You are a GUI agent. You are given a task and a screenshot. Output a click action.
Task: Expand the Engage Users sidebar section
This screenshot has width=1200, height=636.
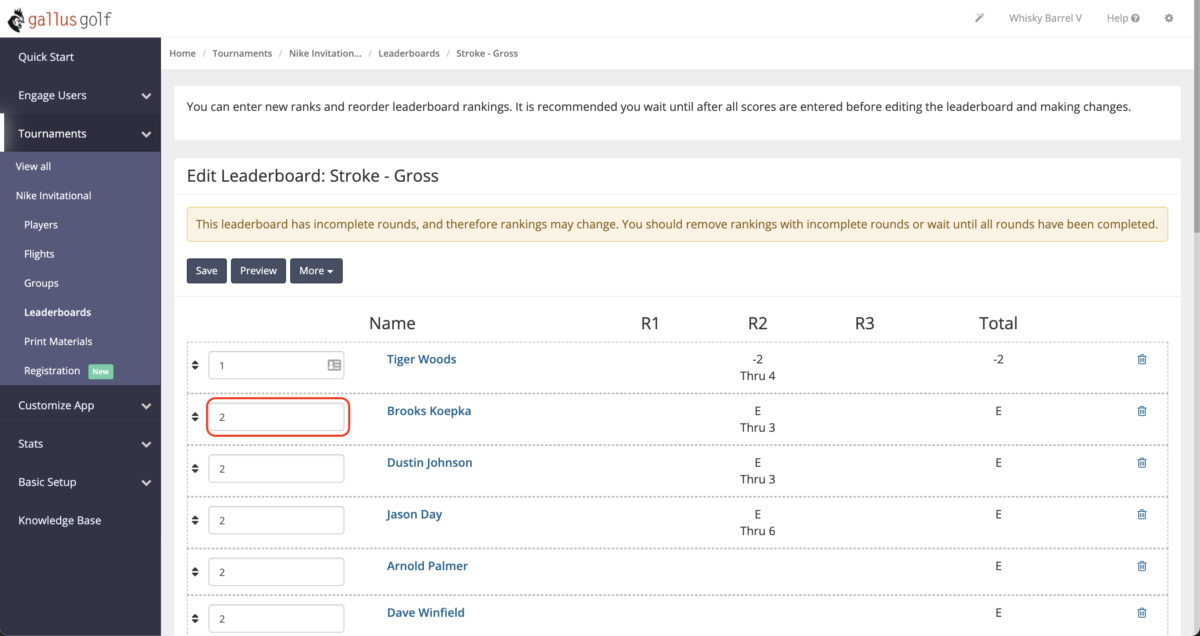80,95
